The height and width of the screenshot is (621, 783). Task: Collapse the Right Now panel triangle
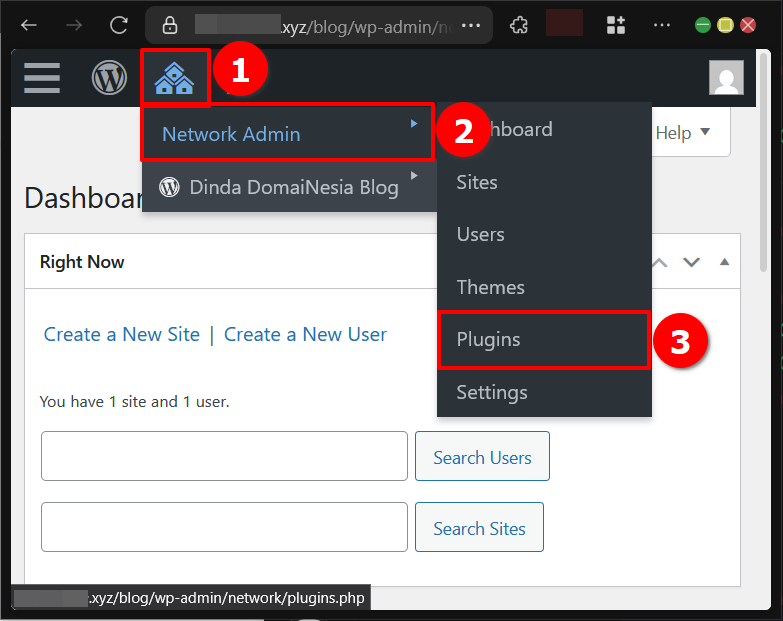(724, 263)
